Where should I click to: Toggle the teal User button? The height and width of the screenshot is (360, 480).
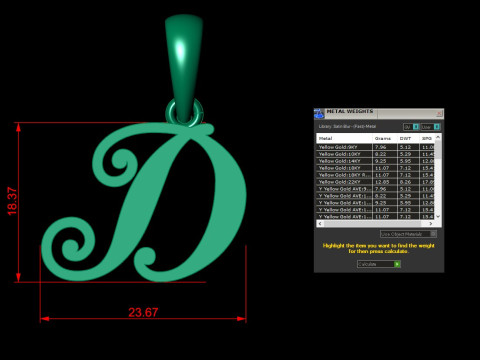(437, 127)
